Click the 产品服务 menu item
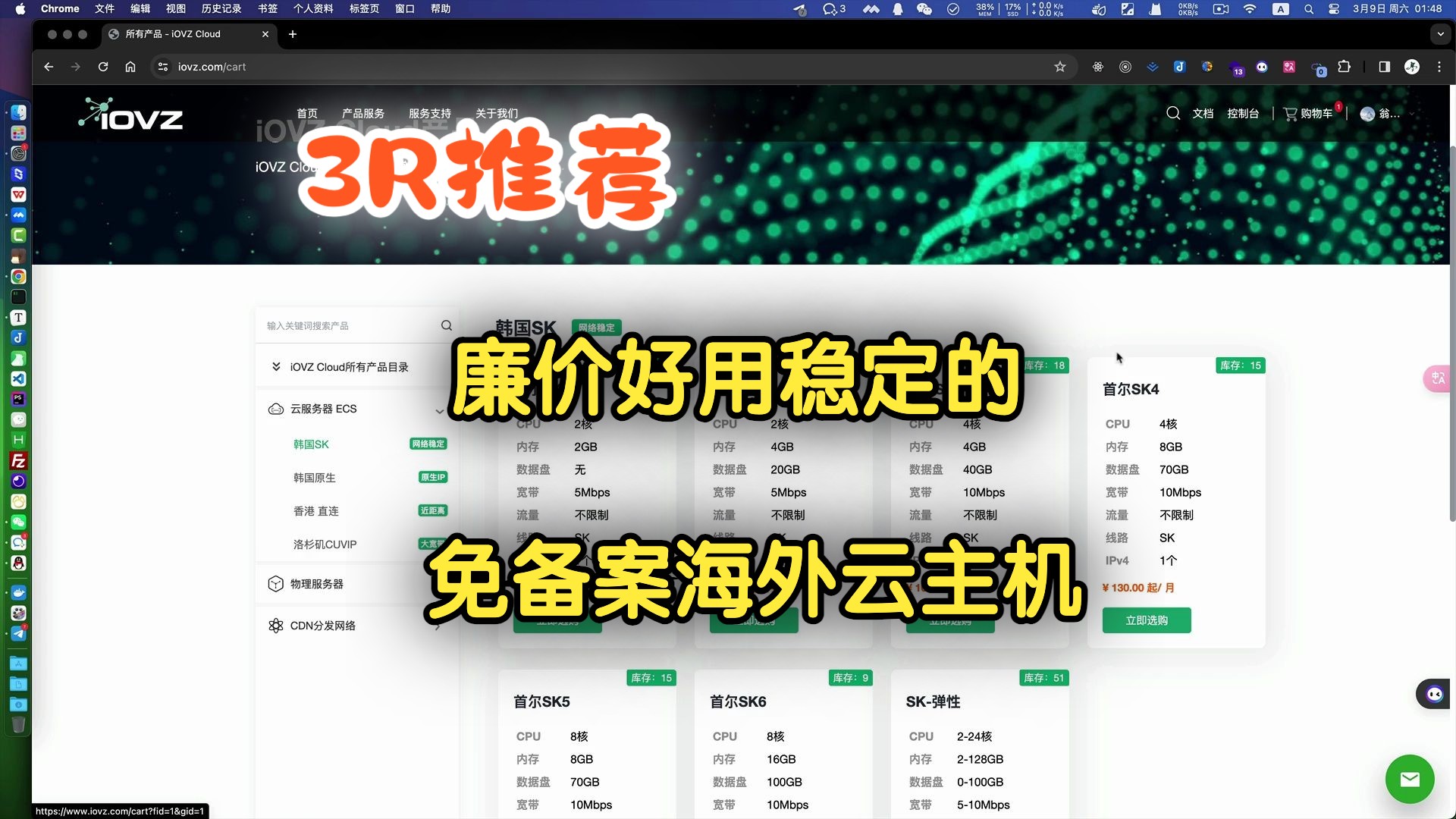Viewport: 1456px width, 819px height. (362, 113)
